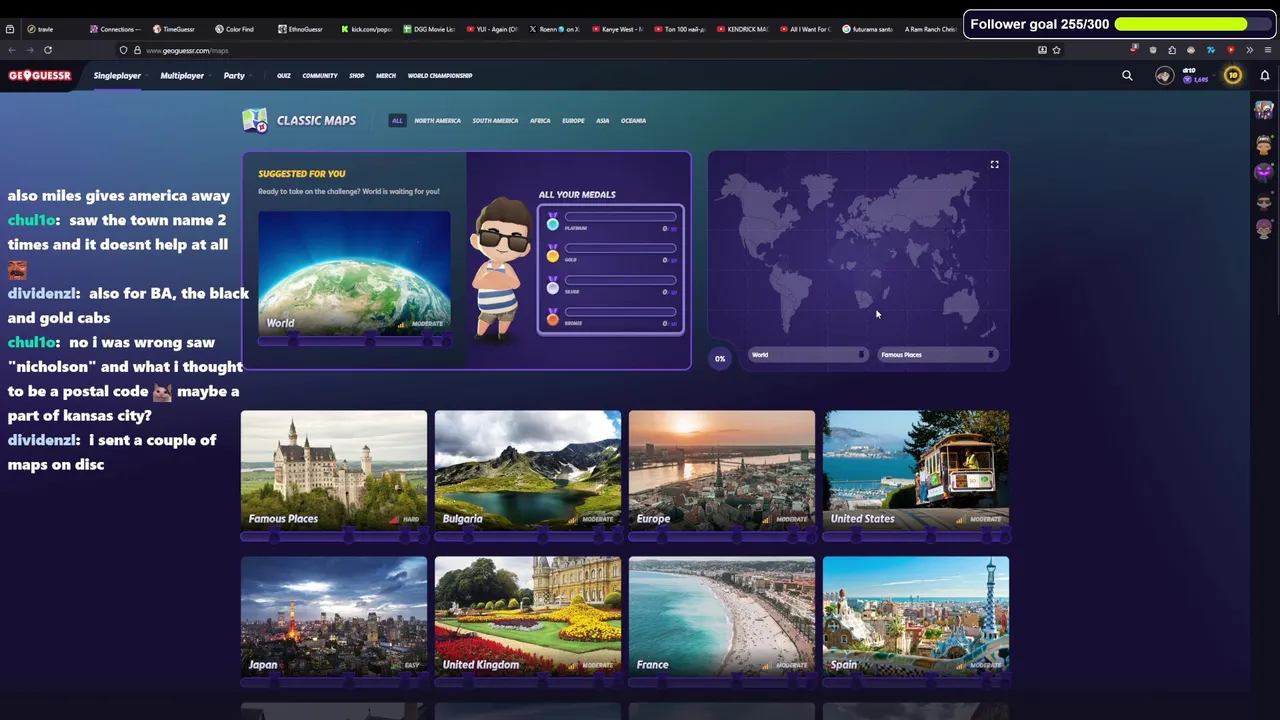Open the Shop link

click(x=357, y=76)
